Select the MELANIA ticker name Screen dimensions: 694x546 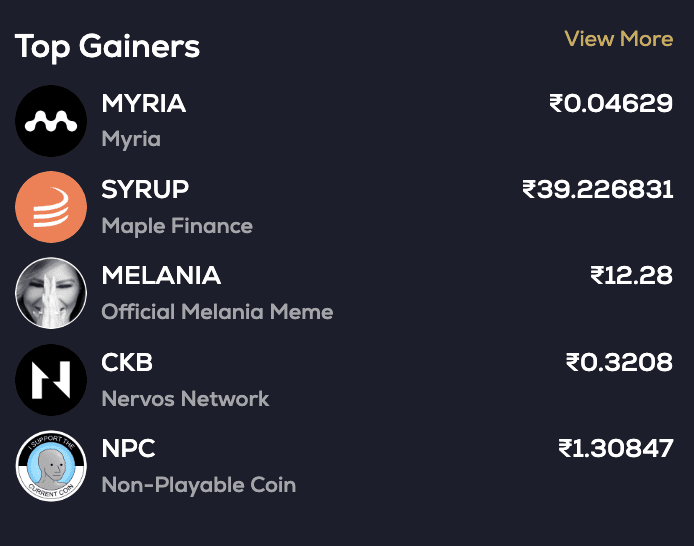tap(161, 276)
